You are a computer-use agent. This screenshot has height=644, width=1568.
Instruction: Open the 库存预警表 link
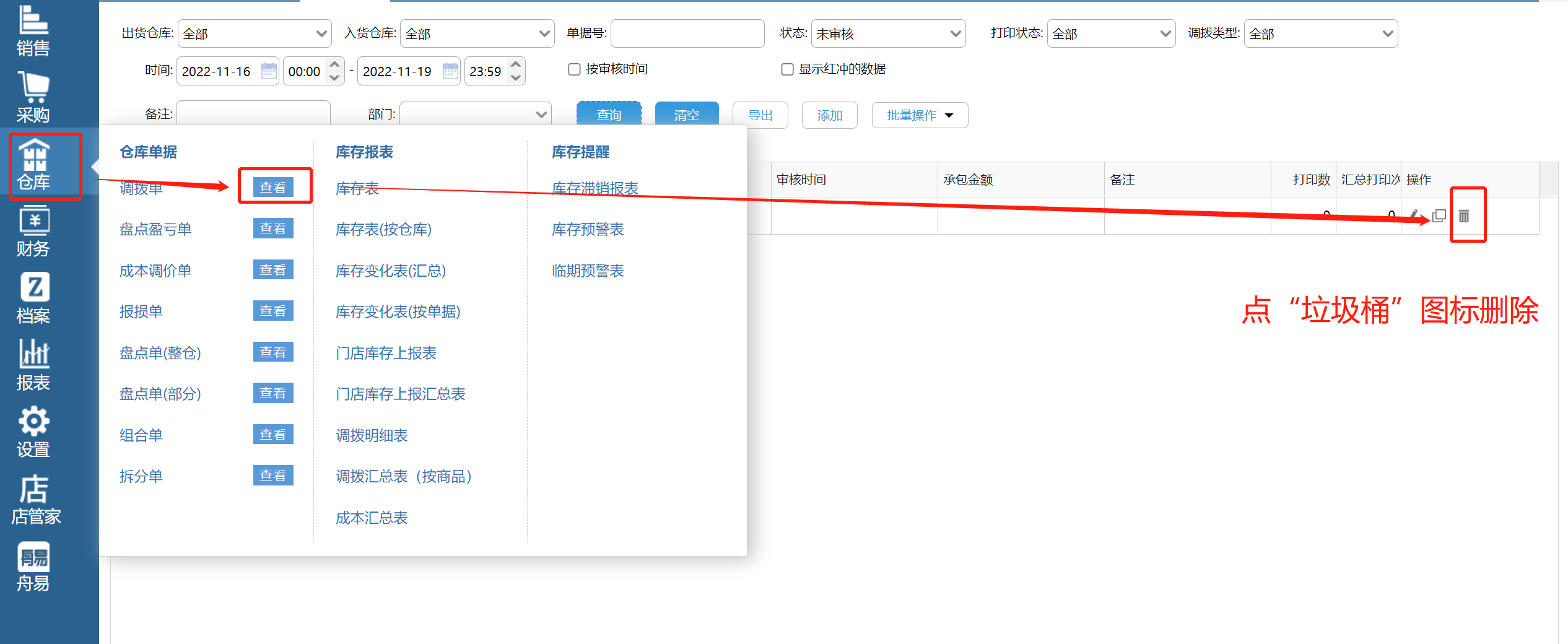point(588,229)
